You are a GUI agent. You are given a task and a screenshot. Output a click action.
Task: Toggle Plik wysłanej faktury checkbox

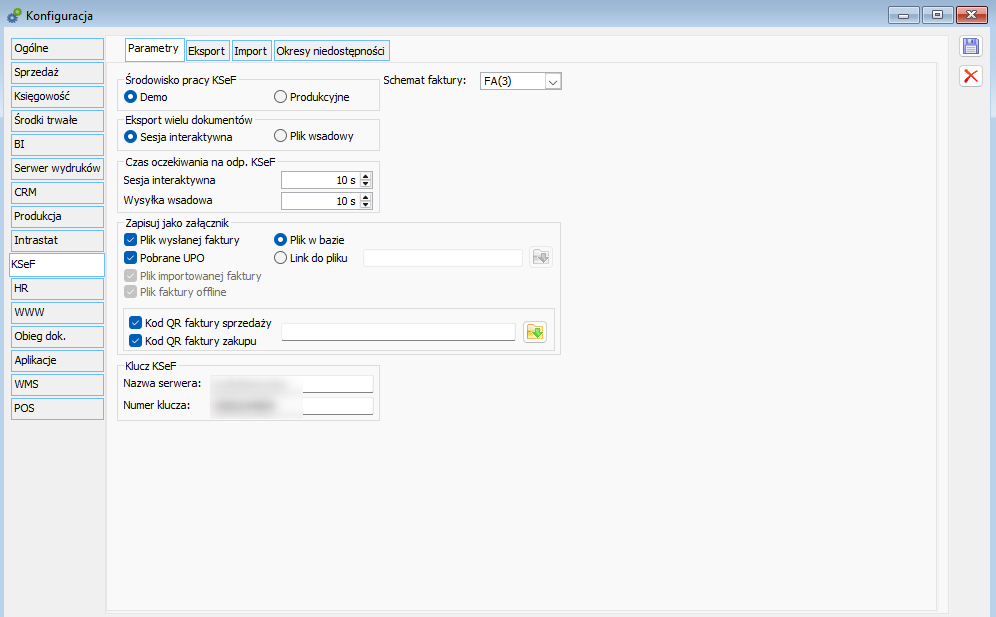pos(130,240)
